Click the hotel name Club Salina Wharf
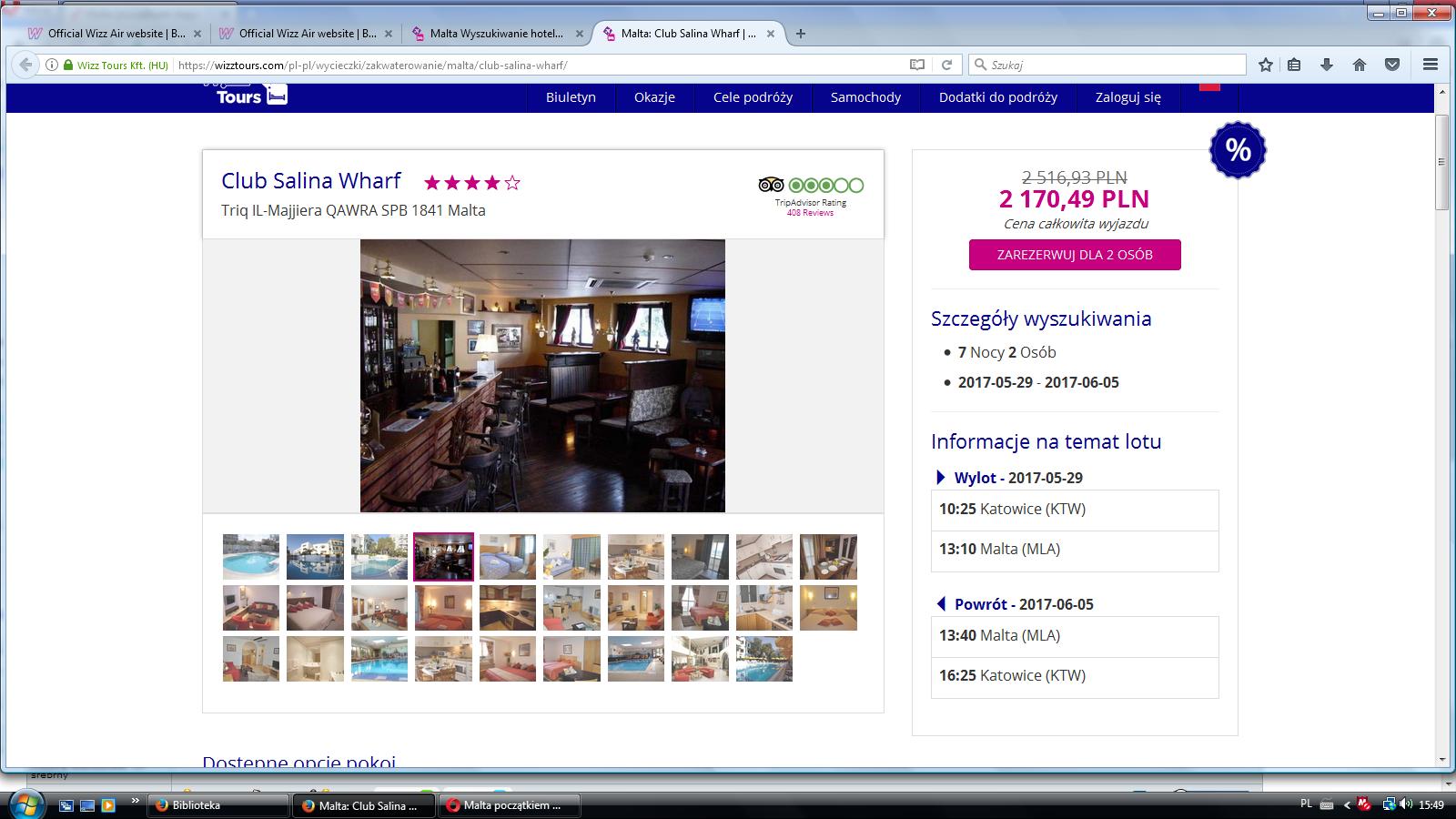The width and height of the screenshot is (1456, 819). point(311,180)
